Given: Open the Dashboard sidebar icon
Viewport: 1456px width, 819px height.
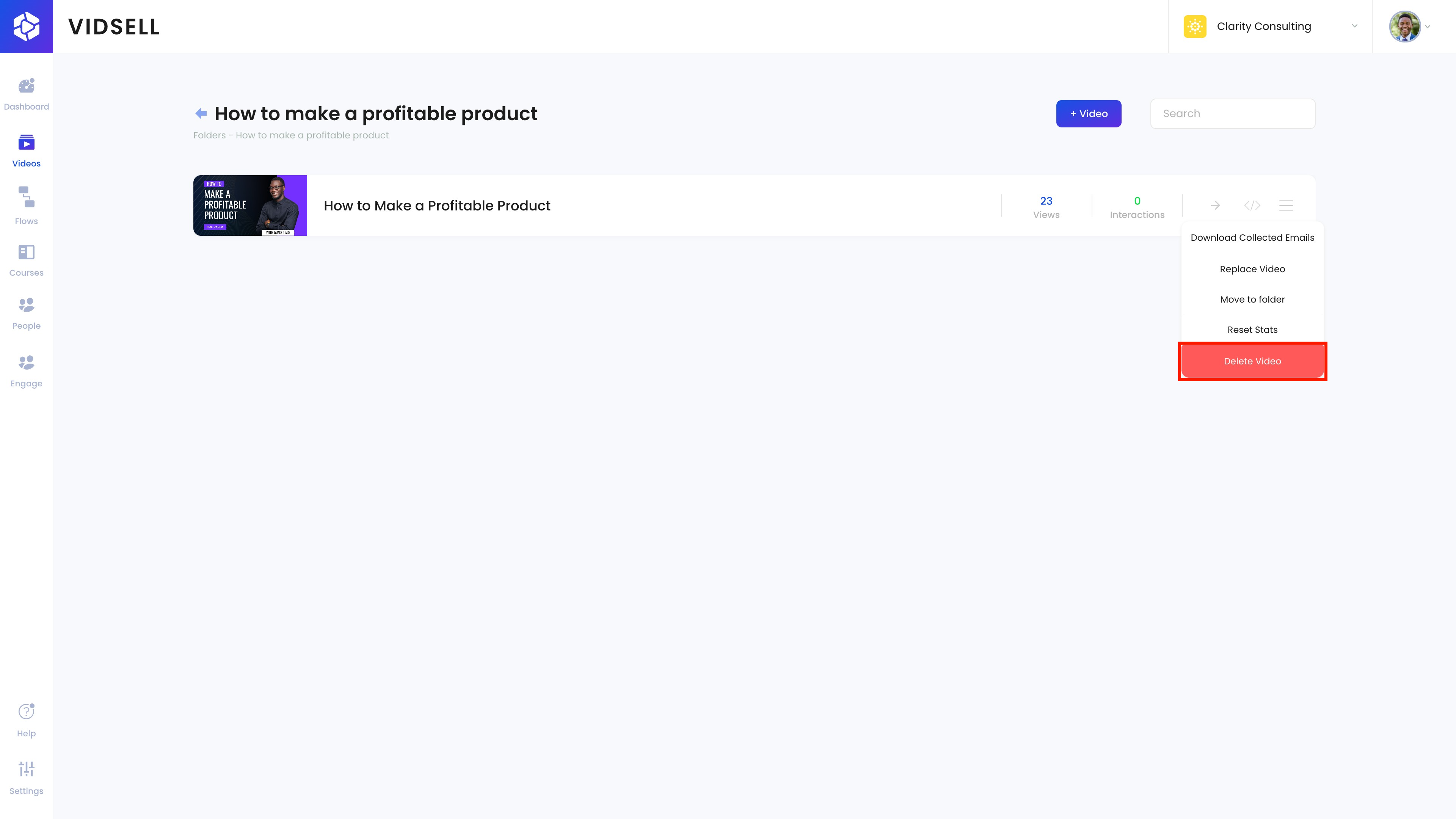Looking at the screenshot, I should point(27,86).
